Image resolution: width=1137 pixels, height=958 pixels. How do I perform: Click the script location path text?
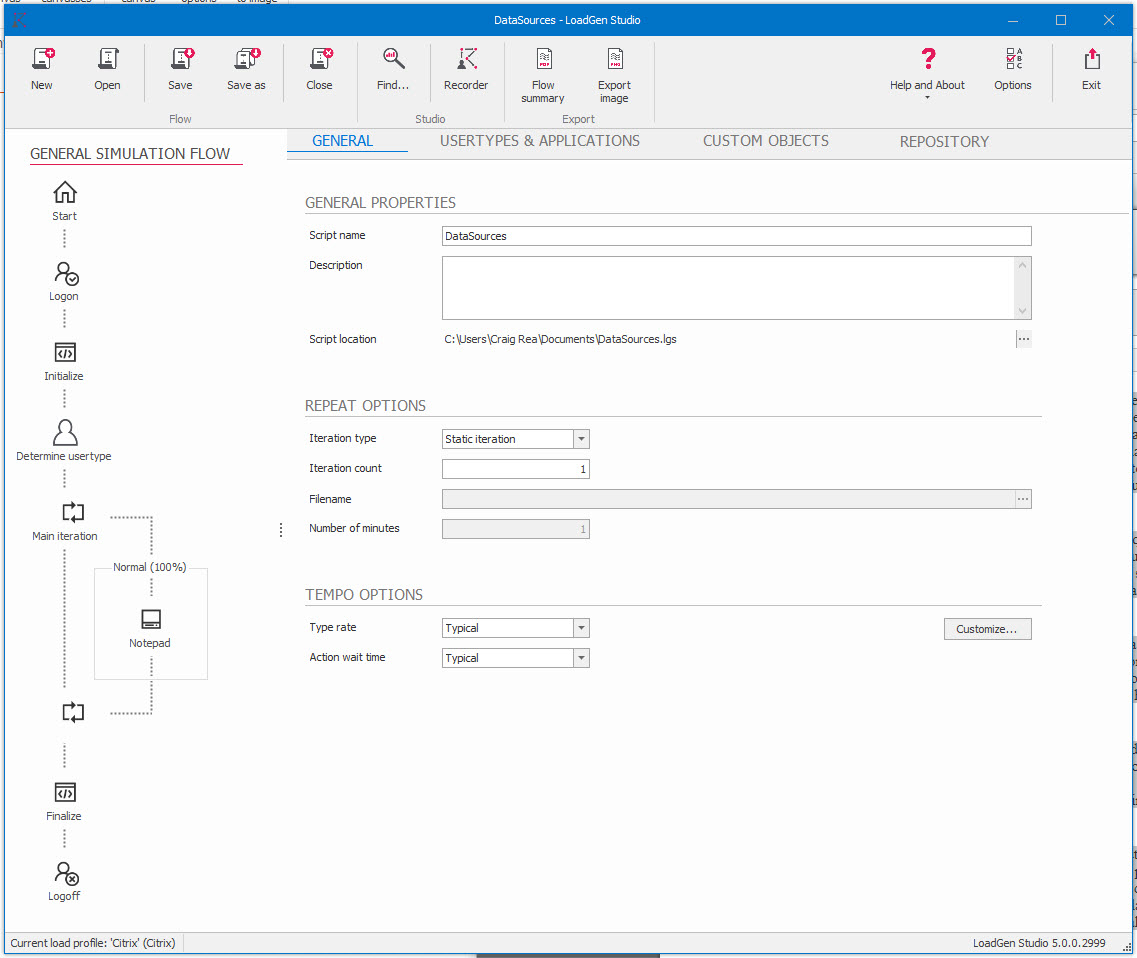[561, 339]
